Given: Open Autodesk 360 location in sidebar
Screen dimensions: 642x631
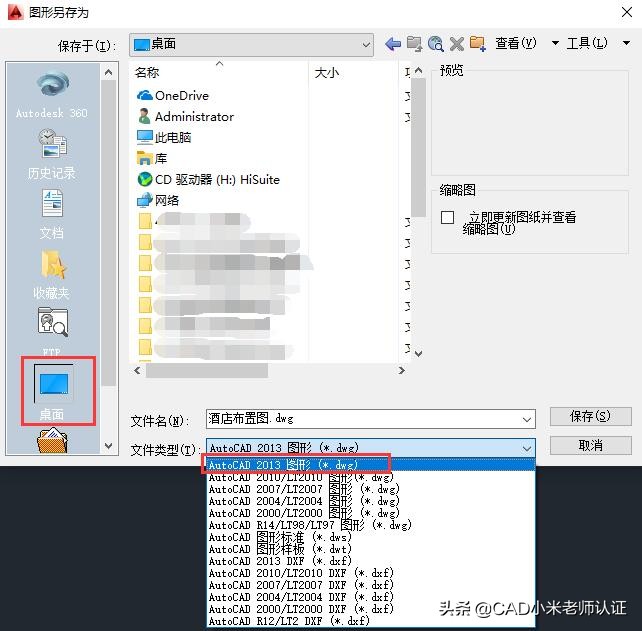Looking at the screenshot, I should coord(52,95).
